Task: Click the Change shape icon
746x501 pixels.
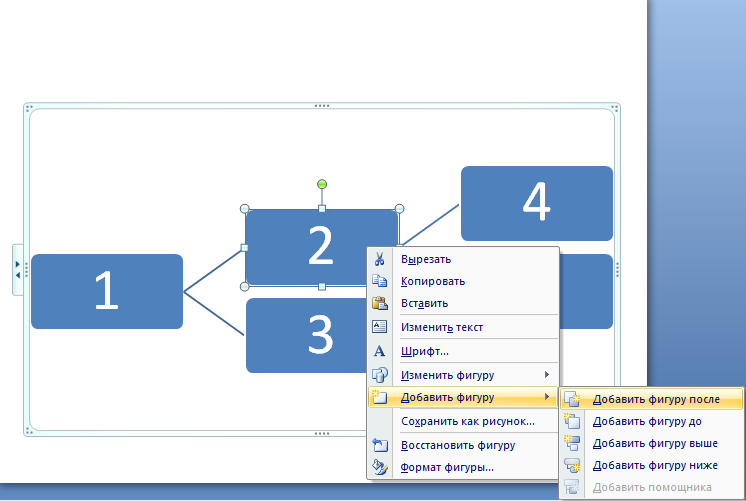Action: [x=379, y=375]
